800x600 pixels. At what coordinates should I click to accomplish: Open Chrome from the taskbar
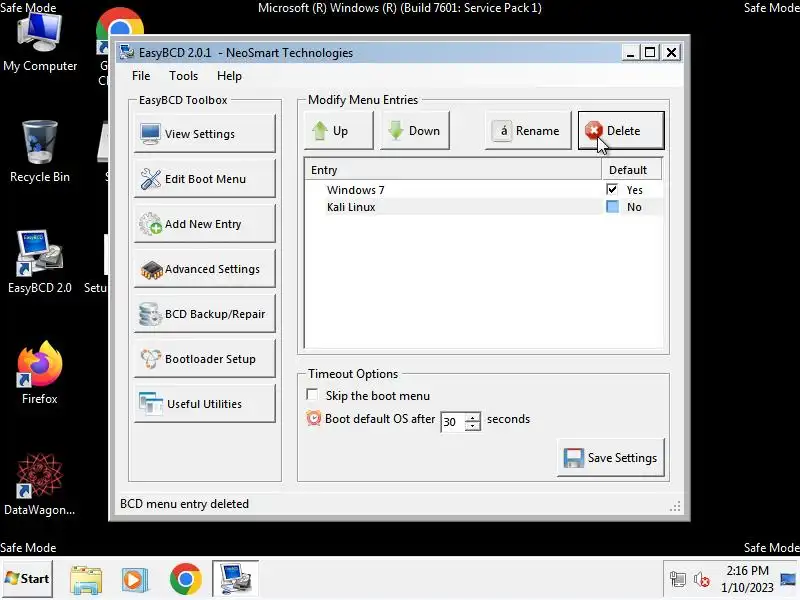[185, 579]
